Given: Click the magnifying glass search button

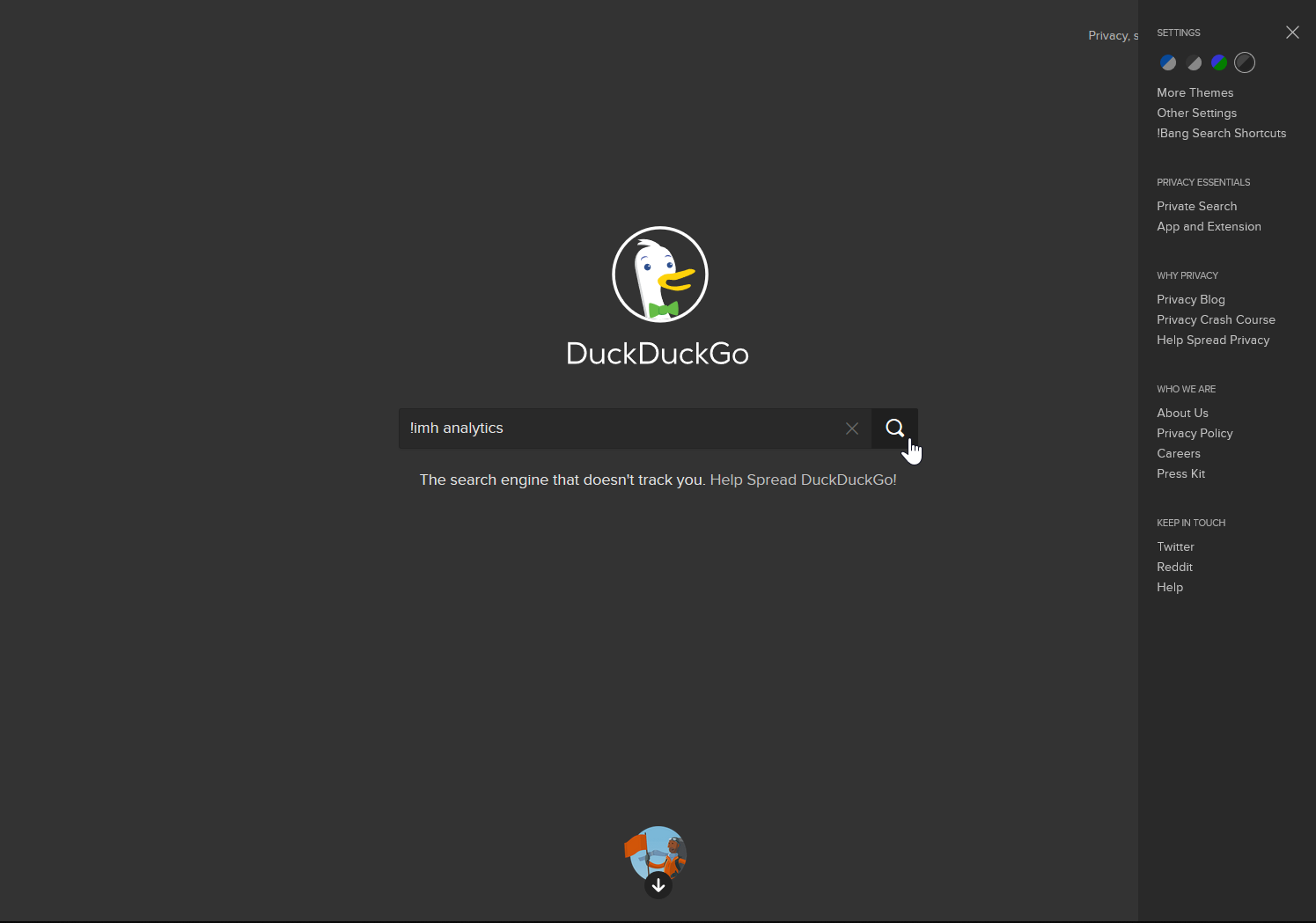Looking at the screenshot, I should coord(894,429).
